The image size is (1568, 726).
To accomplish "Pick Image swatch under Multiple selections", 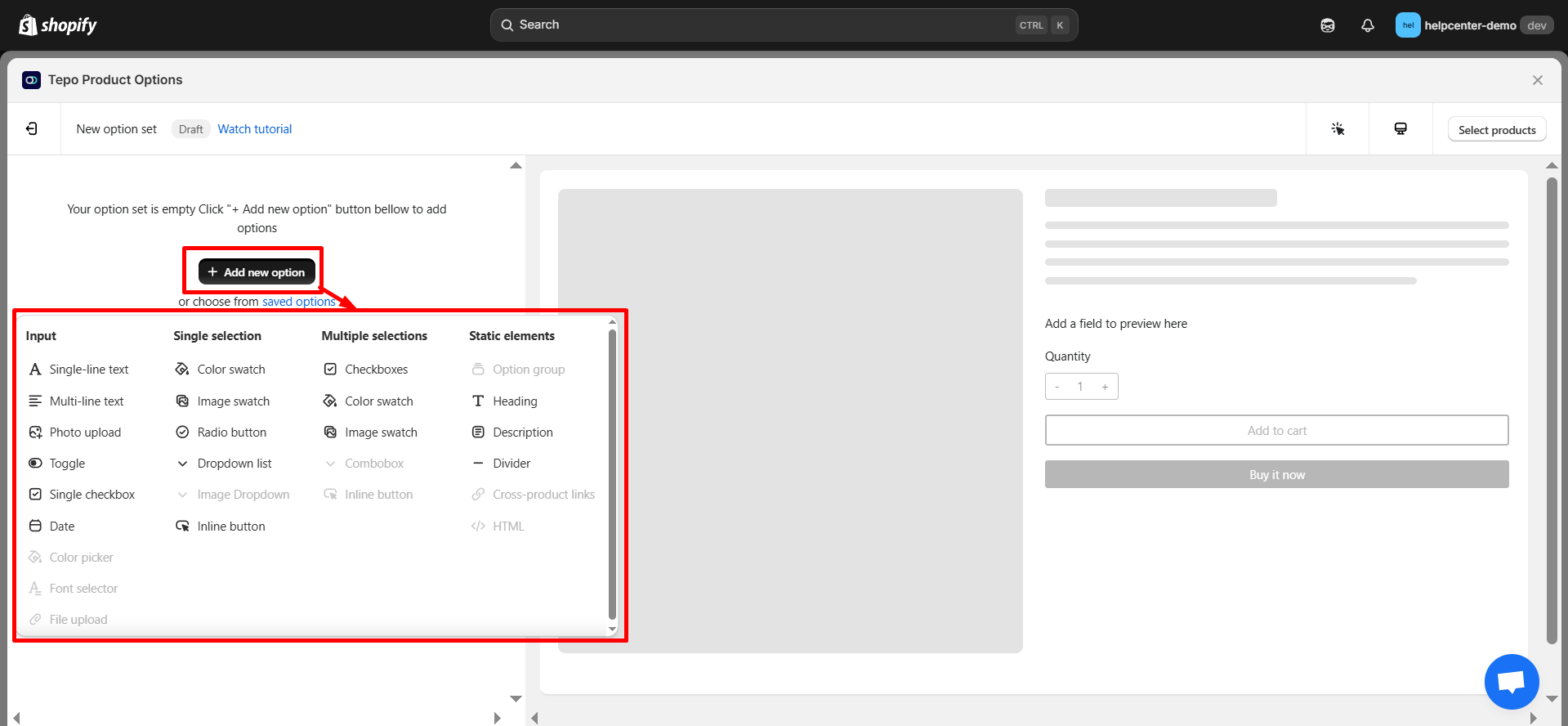I will (370, 432).
